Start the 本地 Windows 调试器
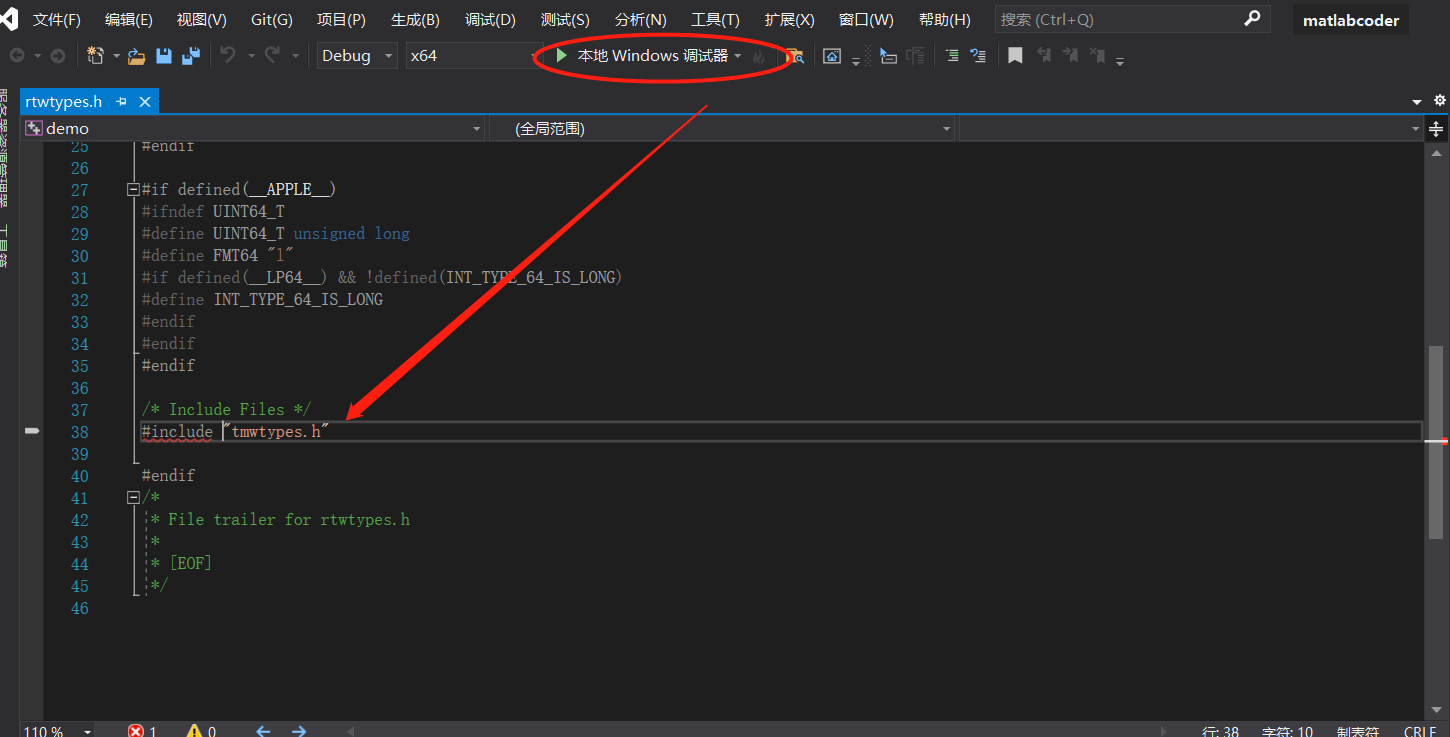 tap(645, 56)
